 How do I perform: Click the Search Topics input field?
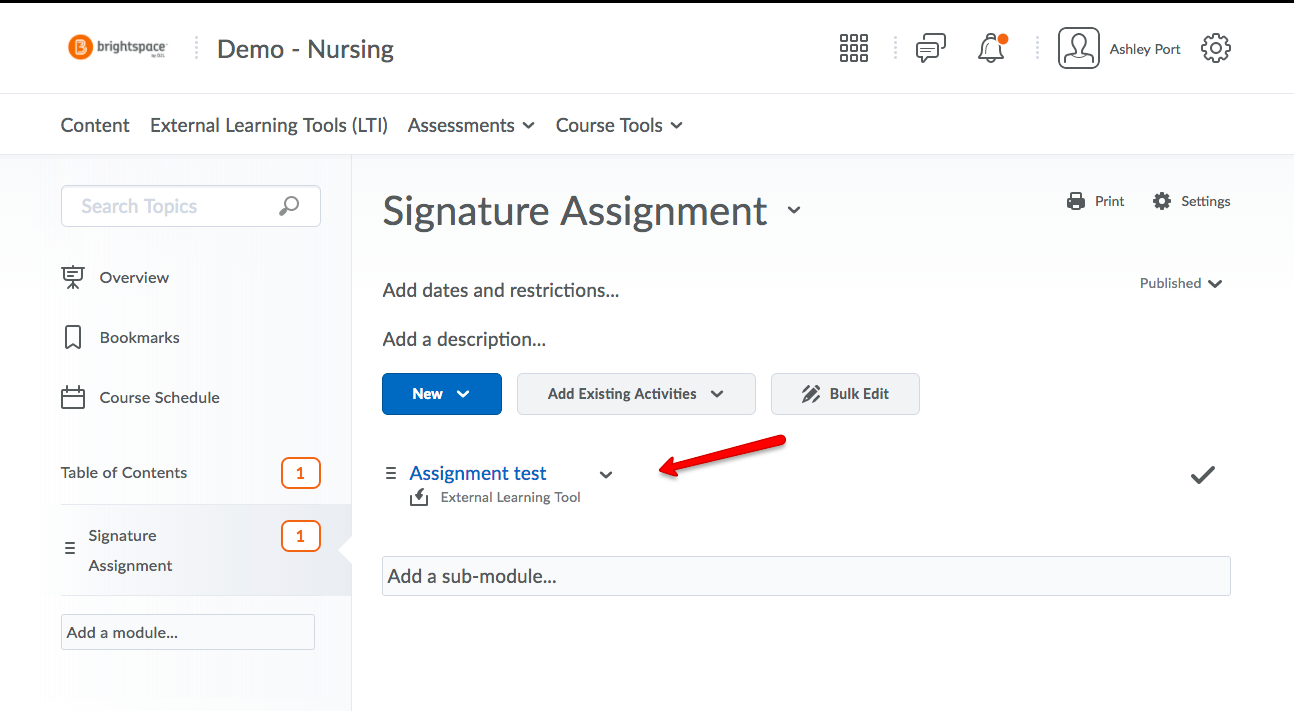click(170, 206)
